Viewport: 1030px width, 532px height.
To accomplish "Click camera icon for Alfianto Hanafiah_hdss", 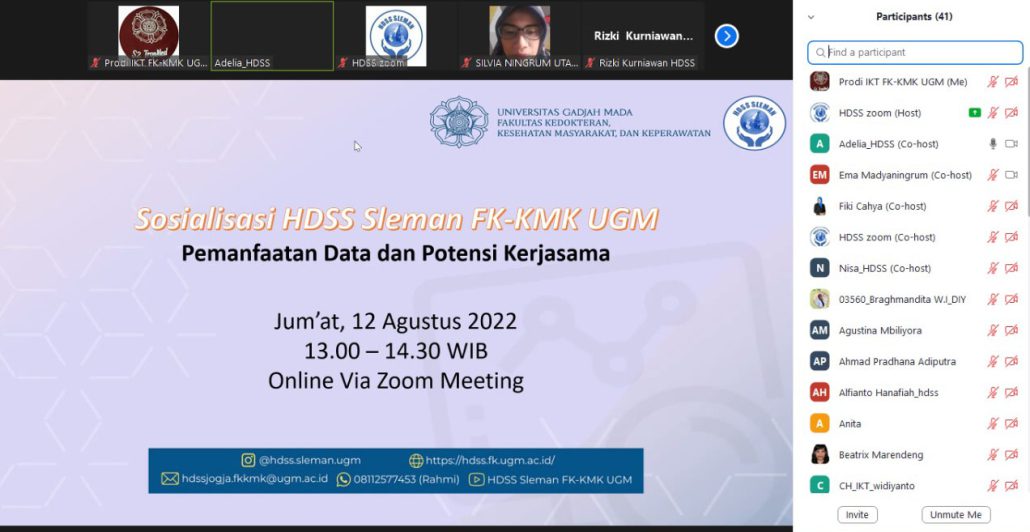I will 1011,393.
